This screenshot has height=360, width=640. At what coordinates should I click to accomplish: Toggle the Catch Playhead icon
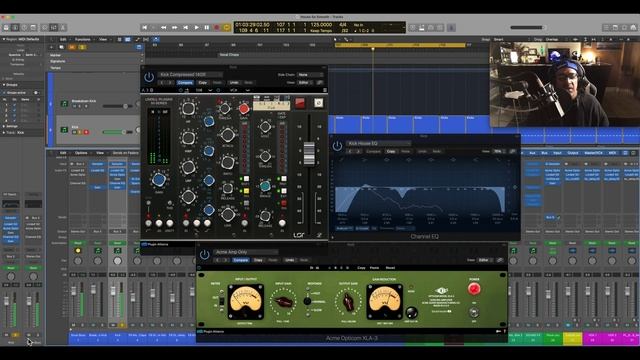point(156,40)
